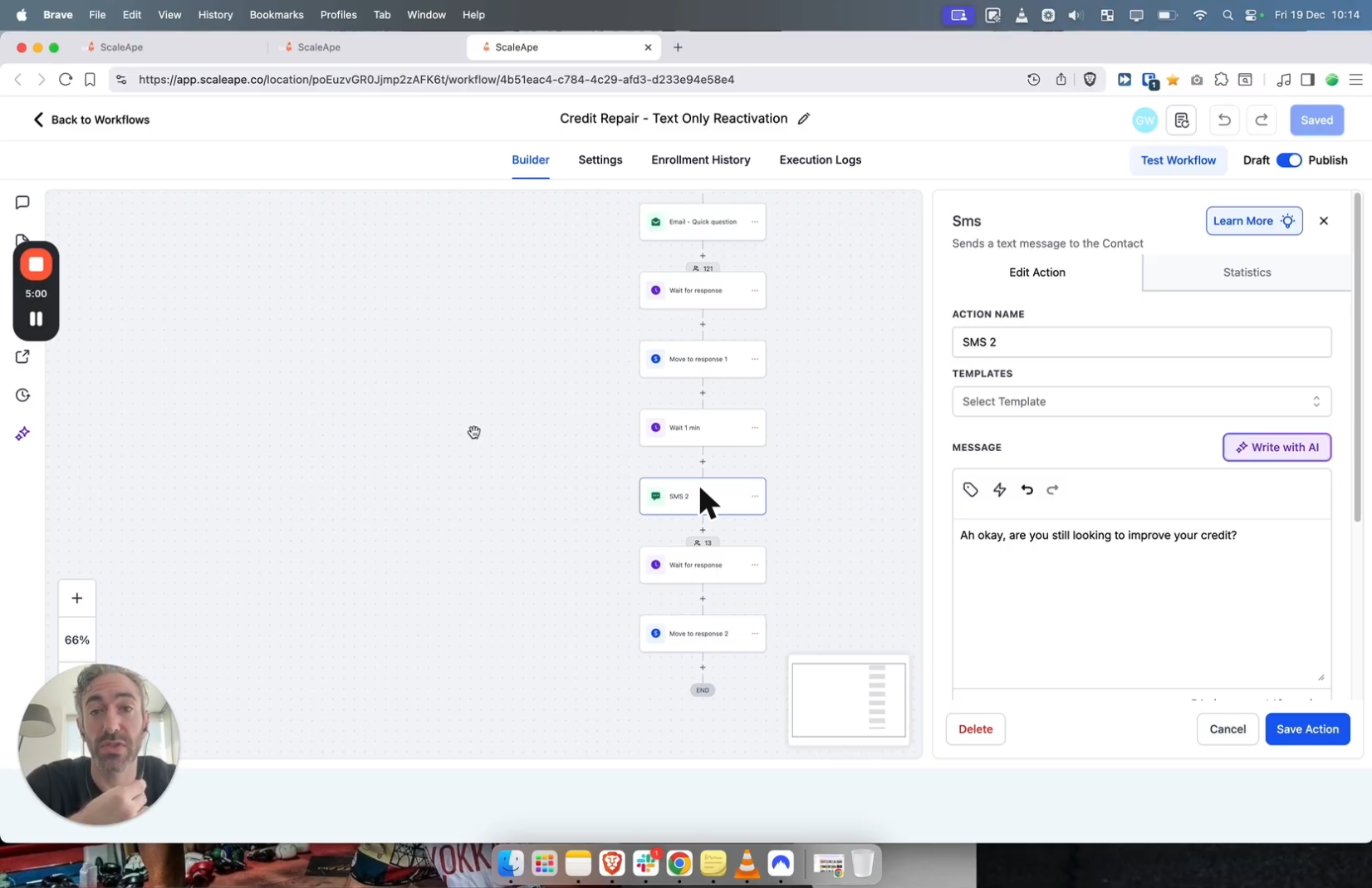Viewport: 1372px width, 888px height.
Task: Open the Enrollment History tab
Action: click(x=700, y=160)
